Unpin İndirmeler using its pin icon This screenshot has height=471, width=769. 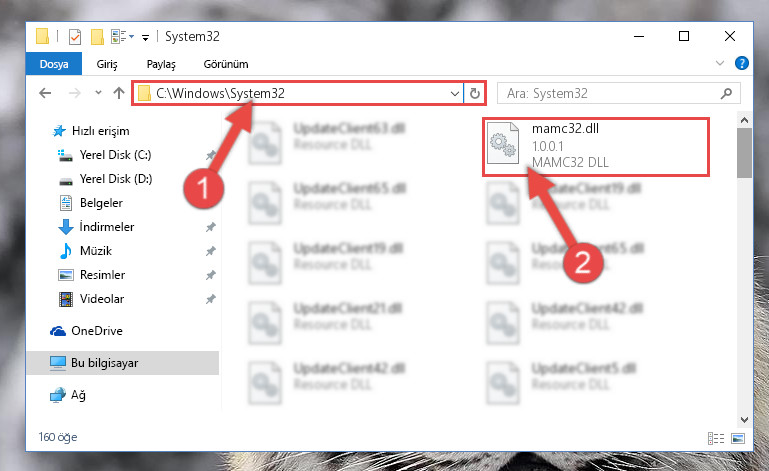(211, 227)
